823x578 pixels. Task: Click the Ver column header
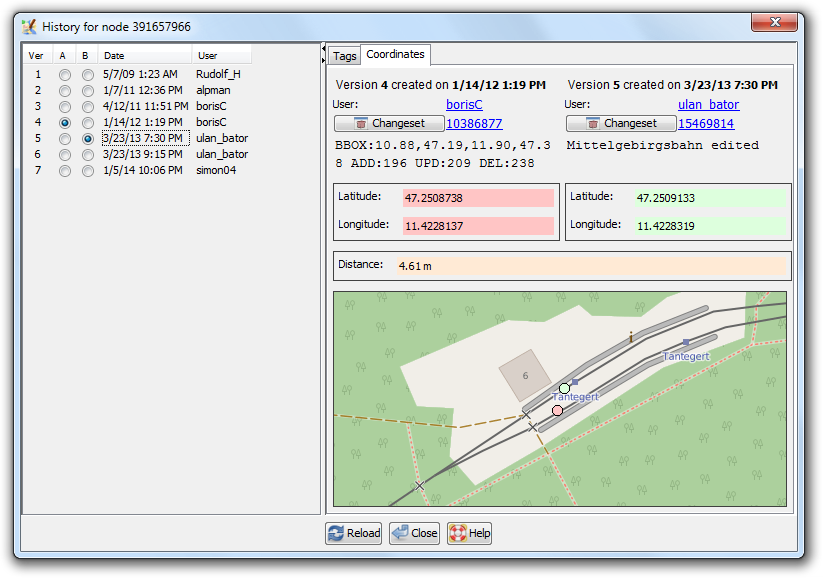click(37, 56)
